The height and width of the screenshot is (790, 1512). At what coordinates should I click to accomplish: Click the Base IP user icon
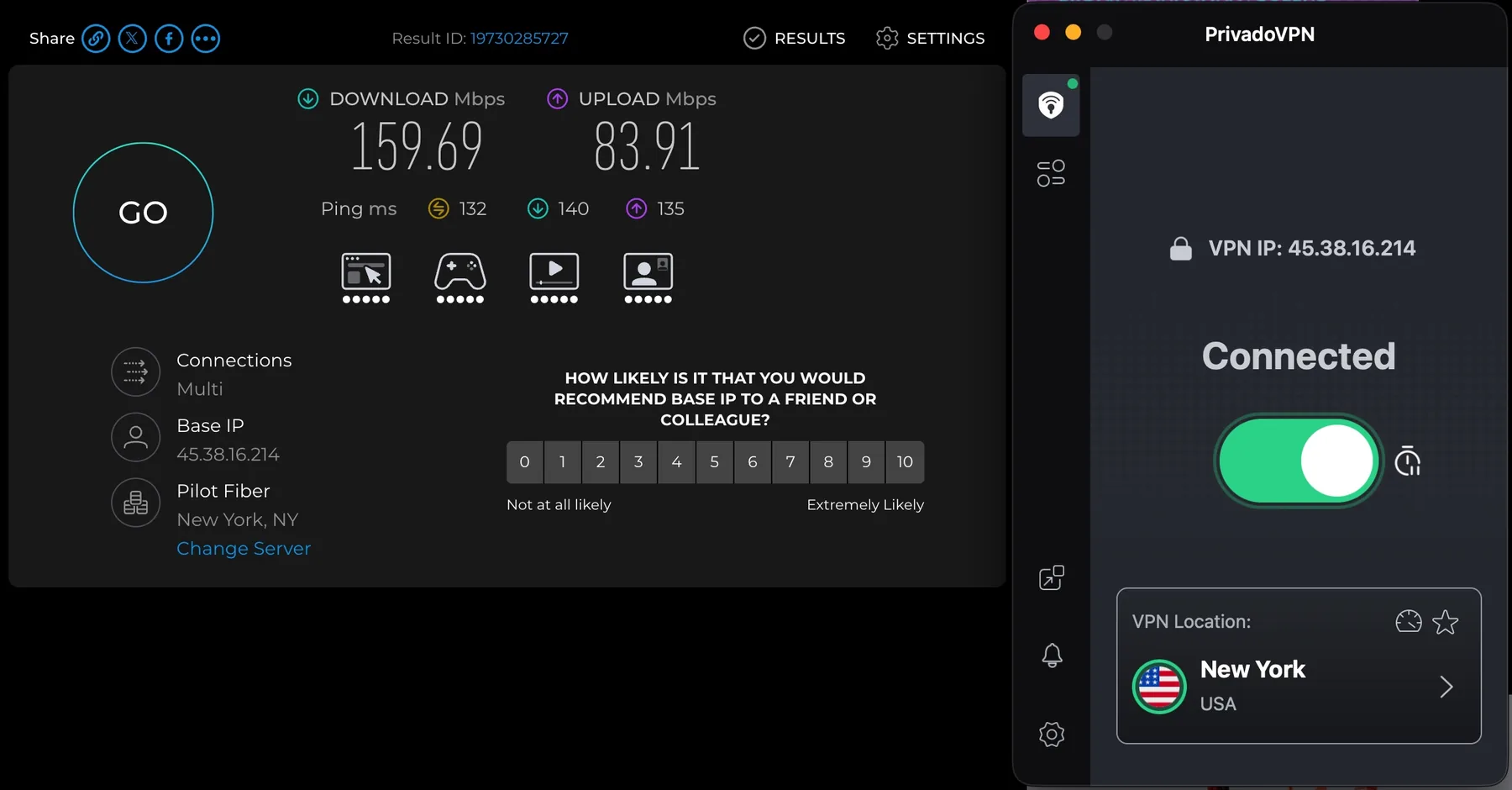click(x=136, y=437)
